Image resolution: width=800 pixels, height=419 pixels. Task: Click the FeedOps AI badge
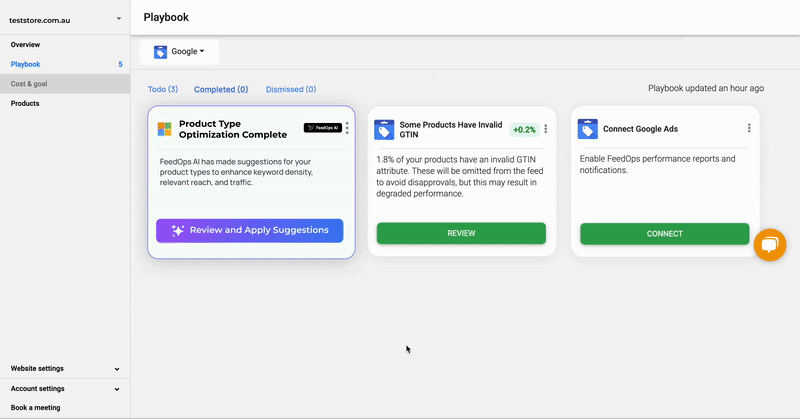322,128
